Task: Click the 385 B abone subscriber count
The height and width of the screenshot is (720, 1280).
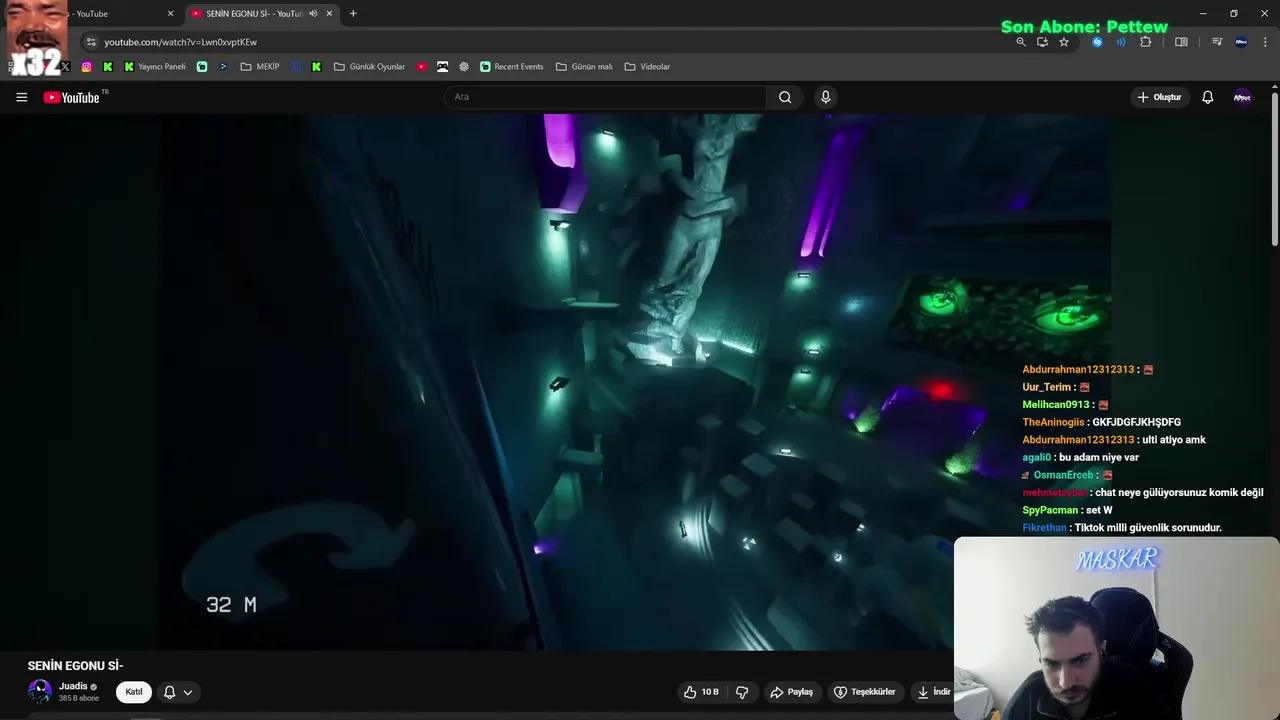Action: 79,698
